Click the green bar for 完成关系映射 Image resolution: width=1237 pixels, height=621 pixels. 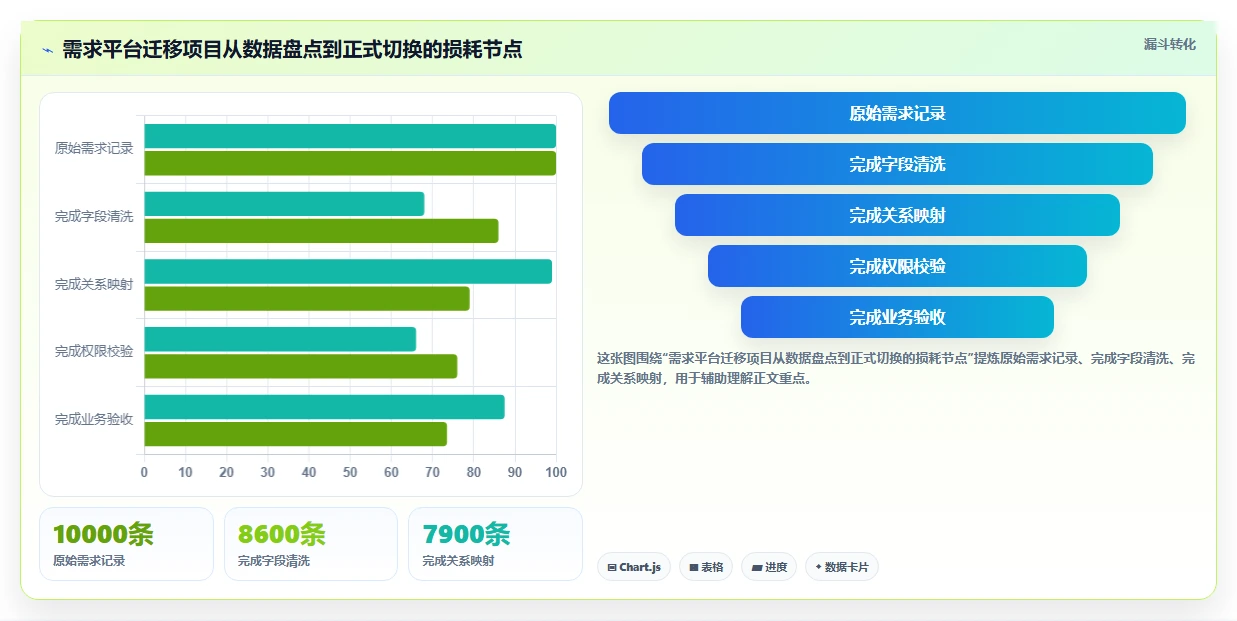pos(307,298)
